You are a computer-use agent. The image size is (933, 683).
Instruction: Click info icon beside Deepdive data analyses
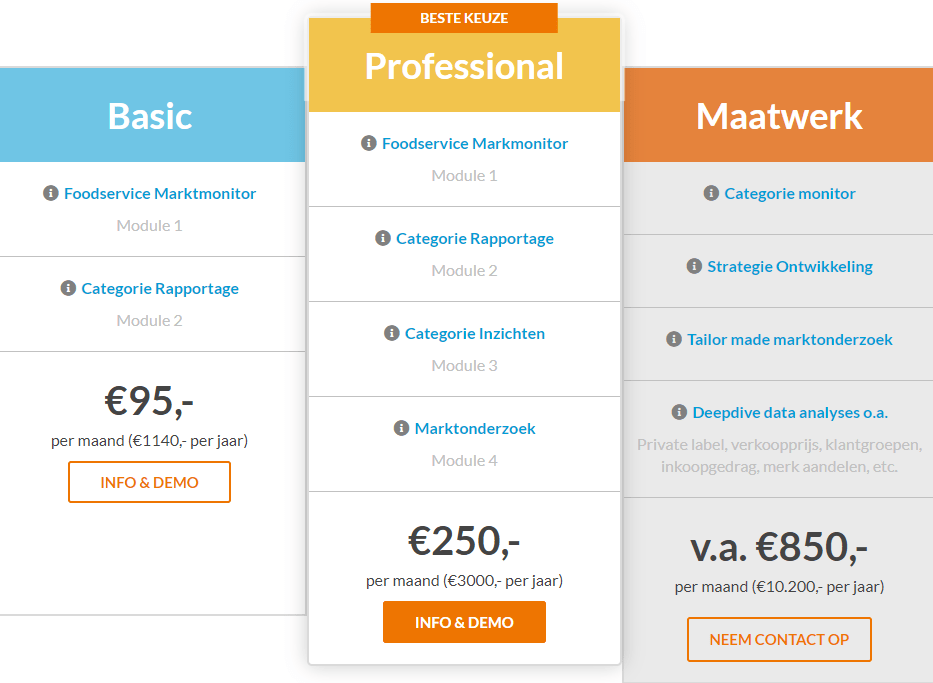[679, 412]
